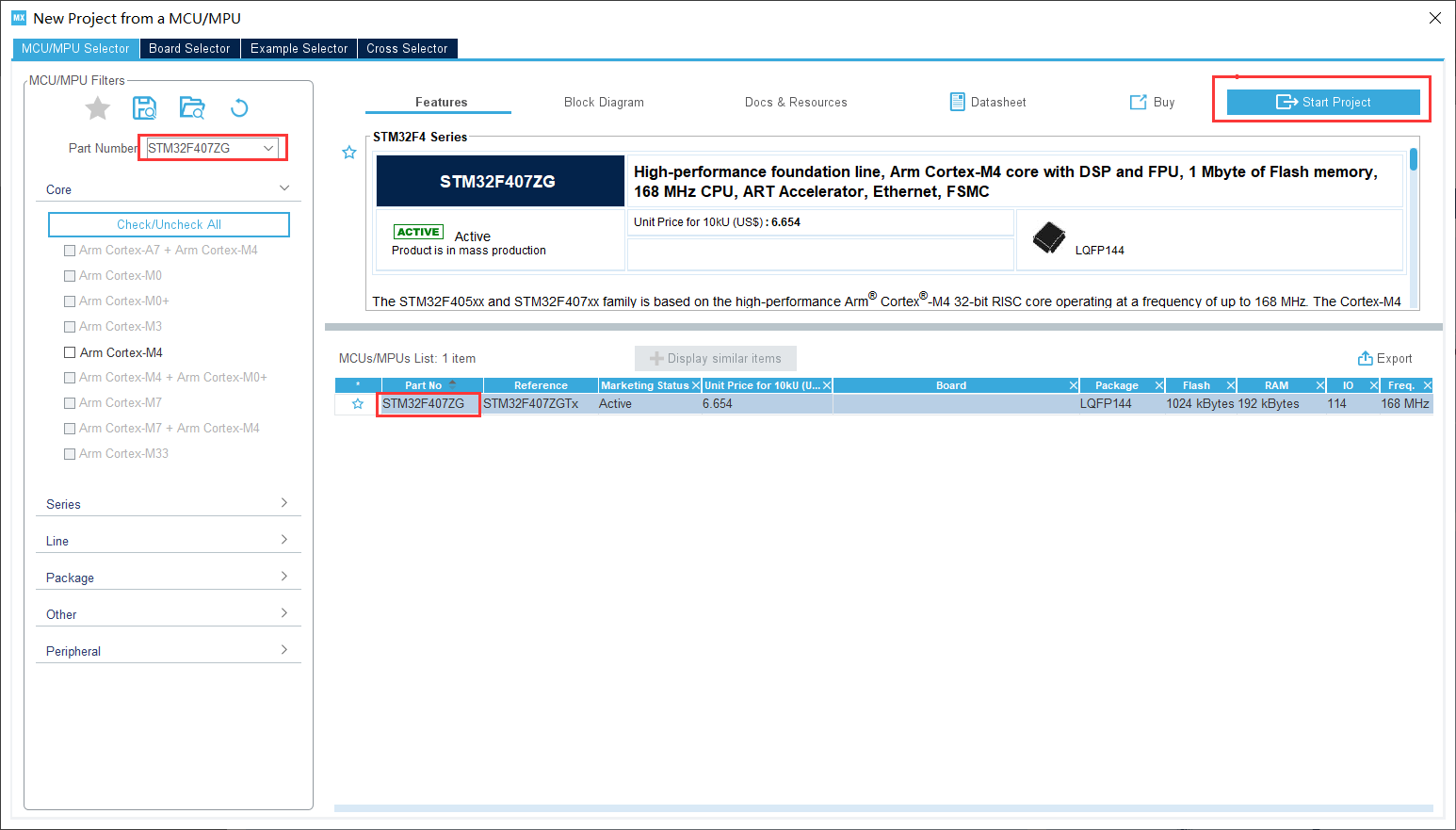The width and height of the screenshot is (1456, 830).
Task: Click the Reference column header
Action: (x=541, y=385)
